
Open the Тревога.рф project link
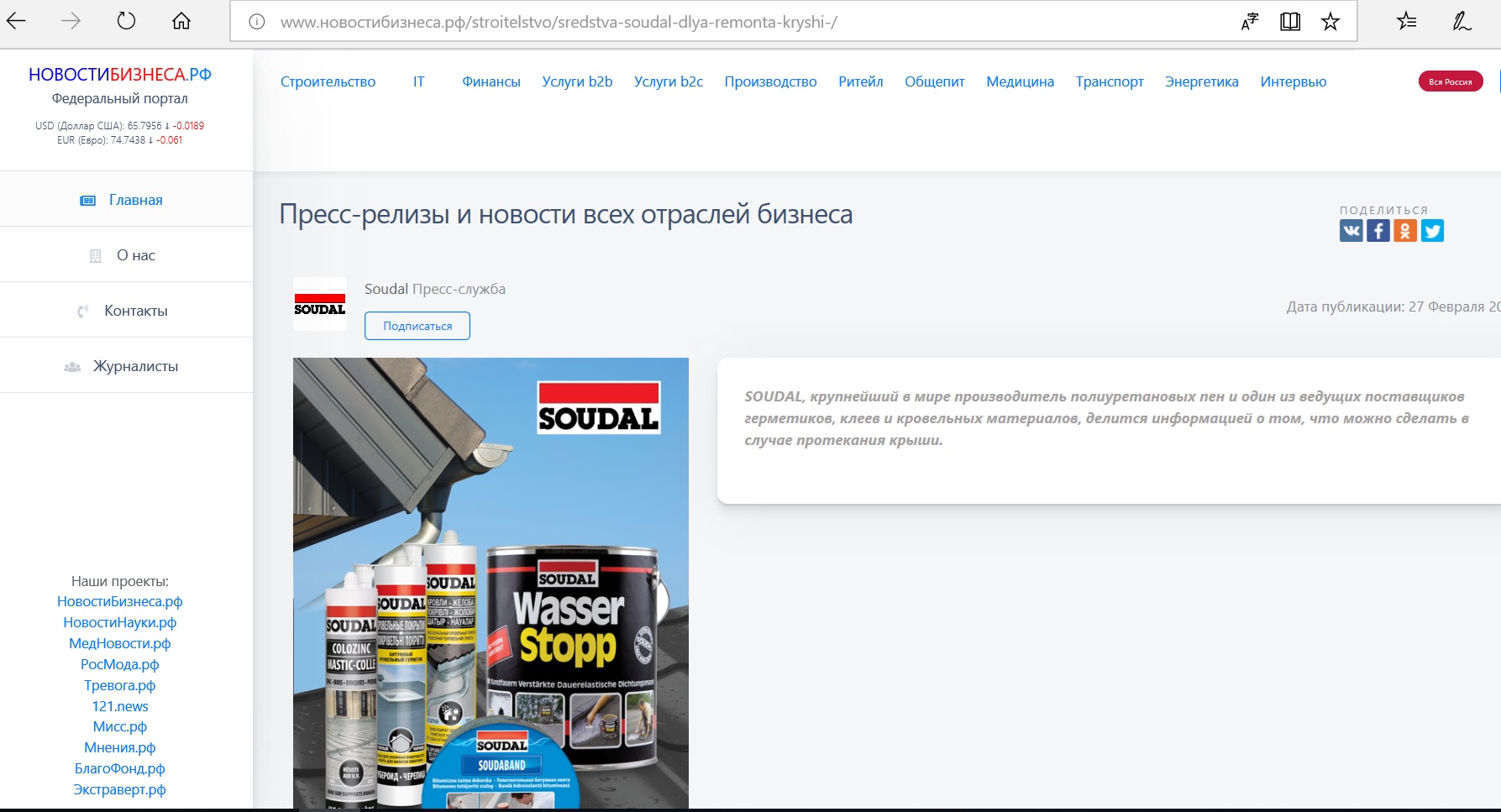coord(120,685)
